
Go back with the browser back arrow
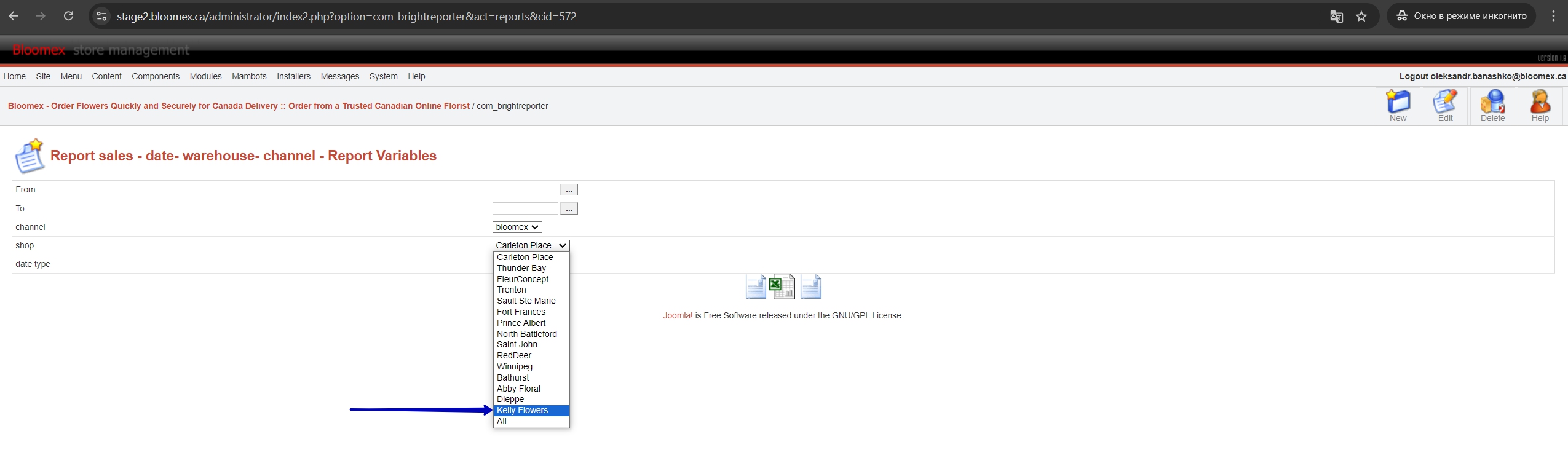[14, 16]
